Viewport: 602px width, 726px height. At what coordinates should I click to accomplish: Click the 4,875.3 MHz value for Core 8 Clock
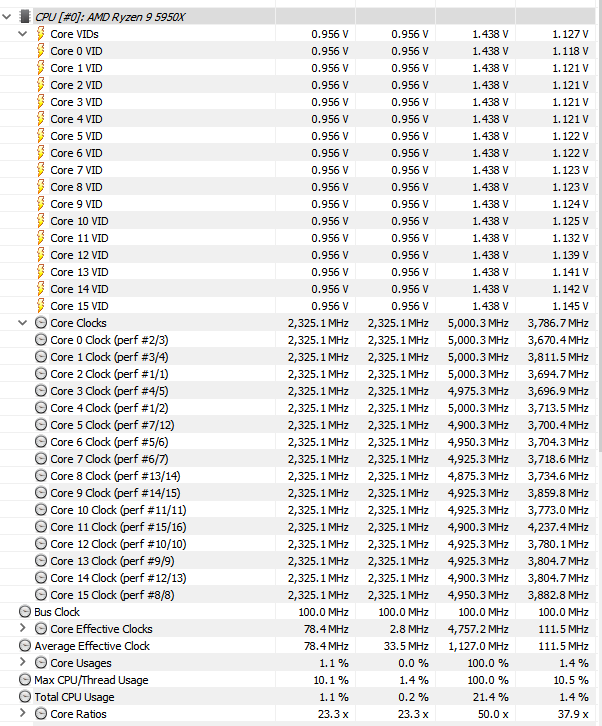(x=478, y=476)
